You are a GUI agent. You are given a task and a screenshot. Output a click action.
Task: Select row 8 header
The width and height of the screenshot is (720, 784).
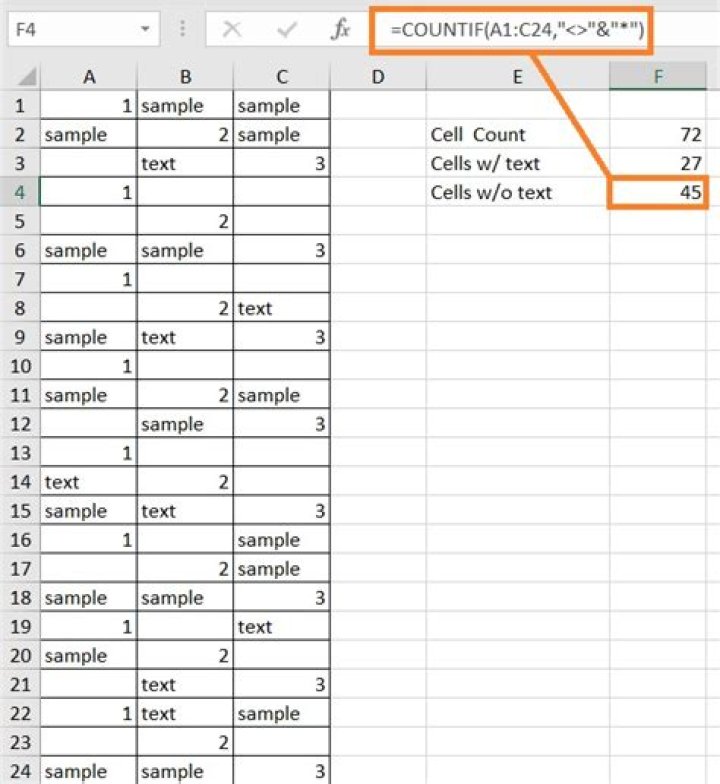pyautogui.click(x=20, y=308)
